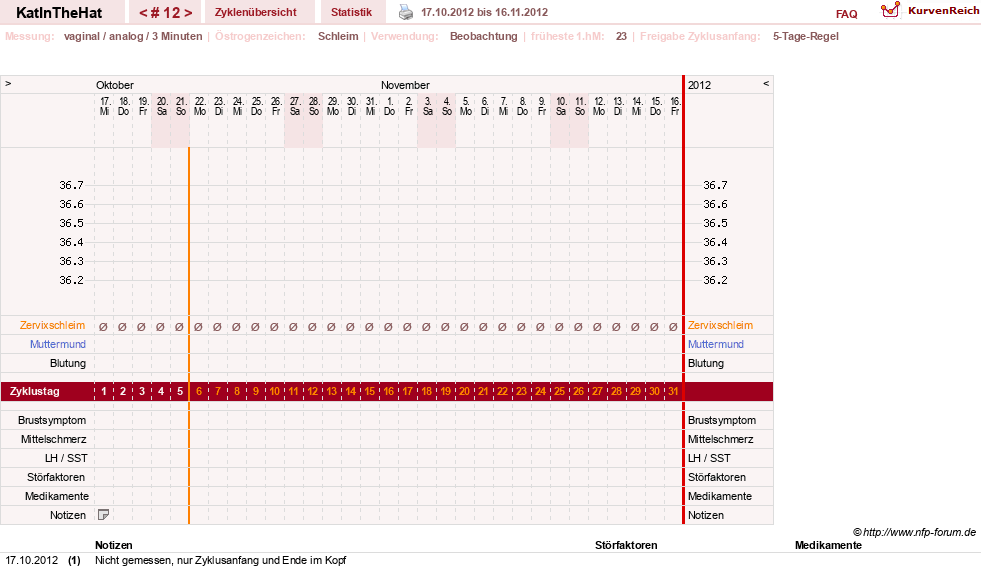Click cervical mucus symbol on cycle day 20
981x584 pixels.
pos(464,326)
